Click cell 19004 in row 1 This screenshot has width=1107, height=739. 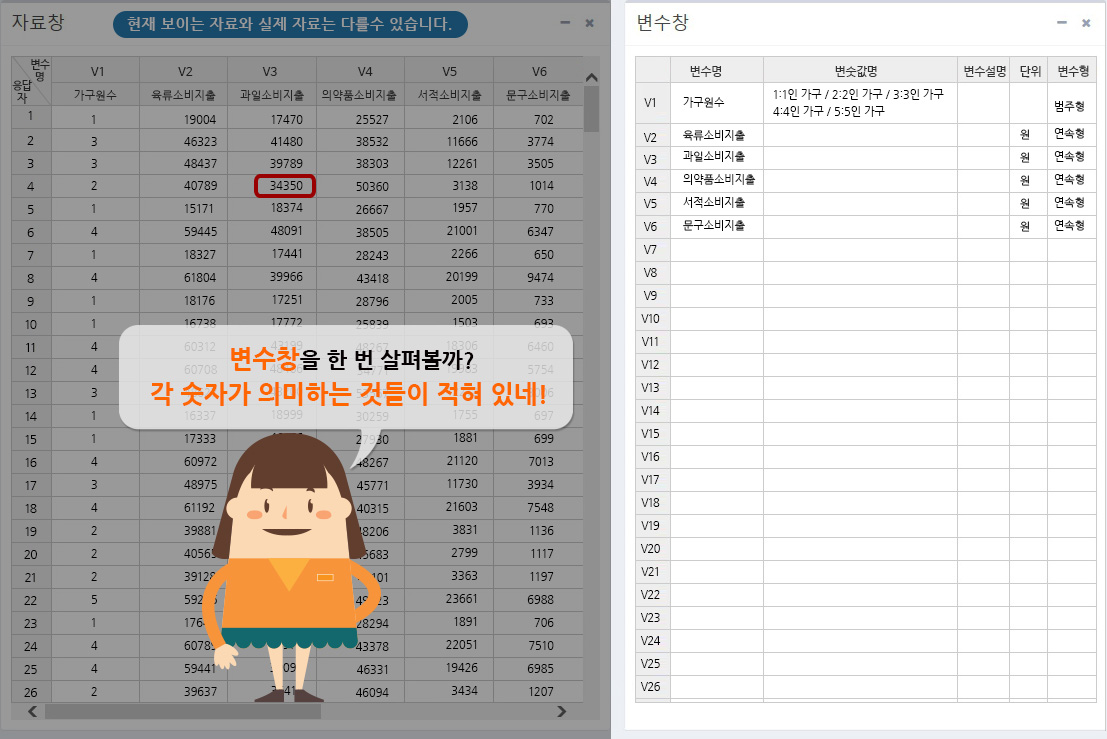pyautogui.click(x=200, y=119)
